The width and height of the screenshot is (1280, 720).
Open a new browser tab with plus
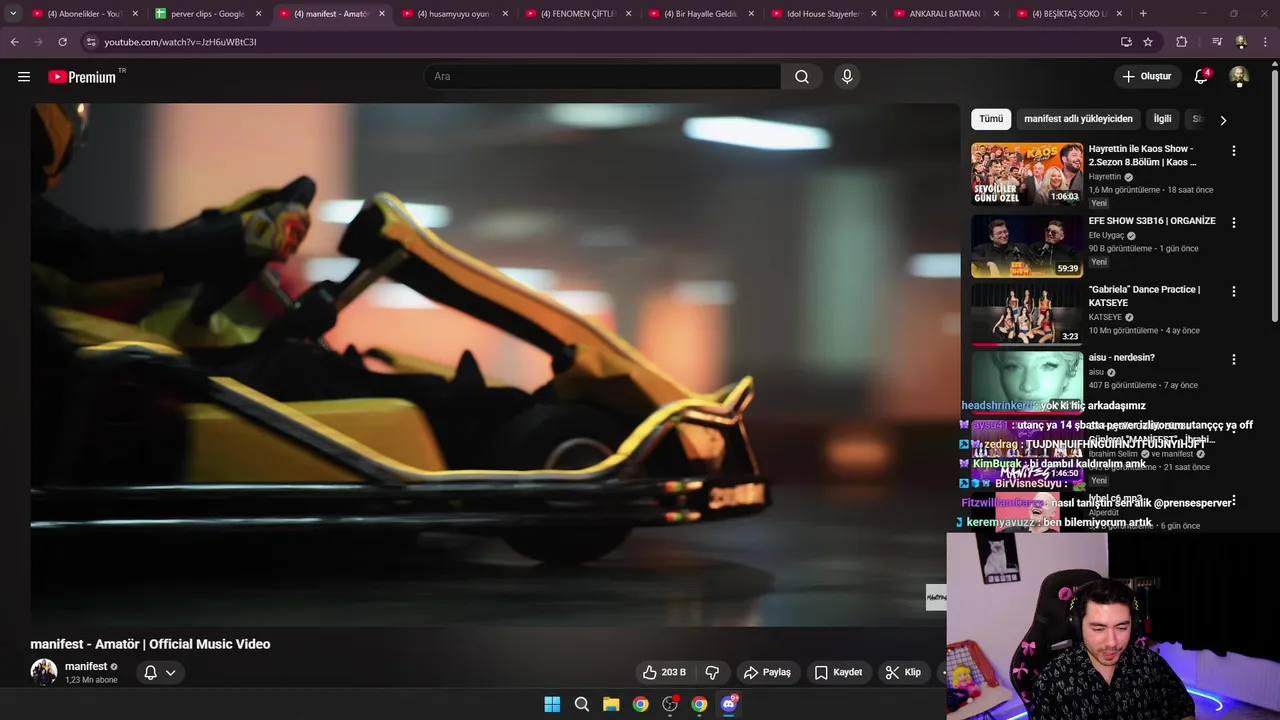coord(1143,14)
